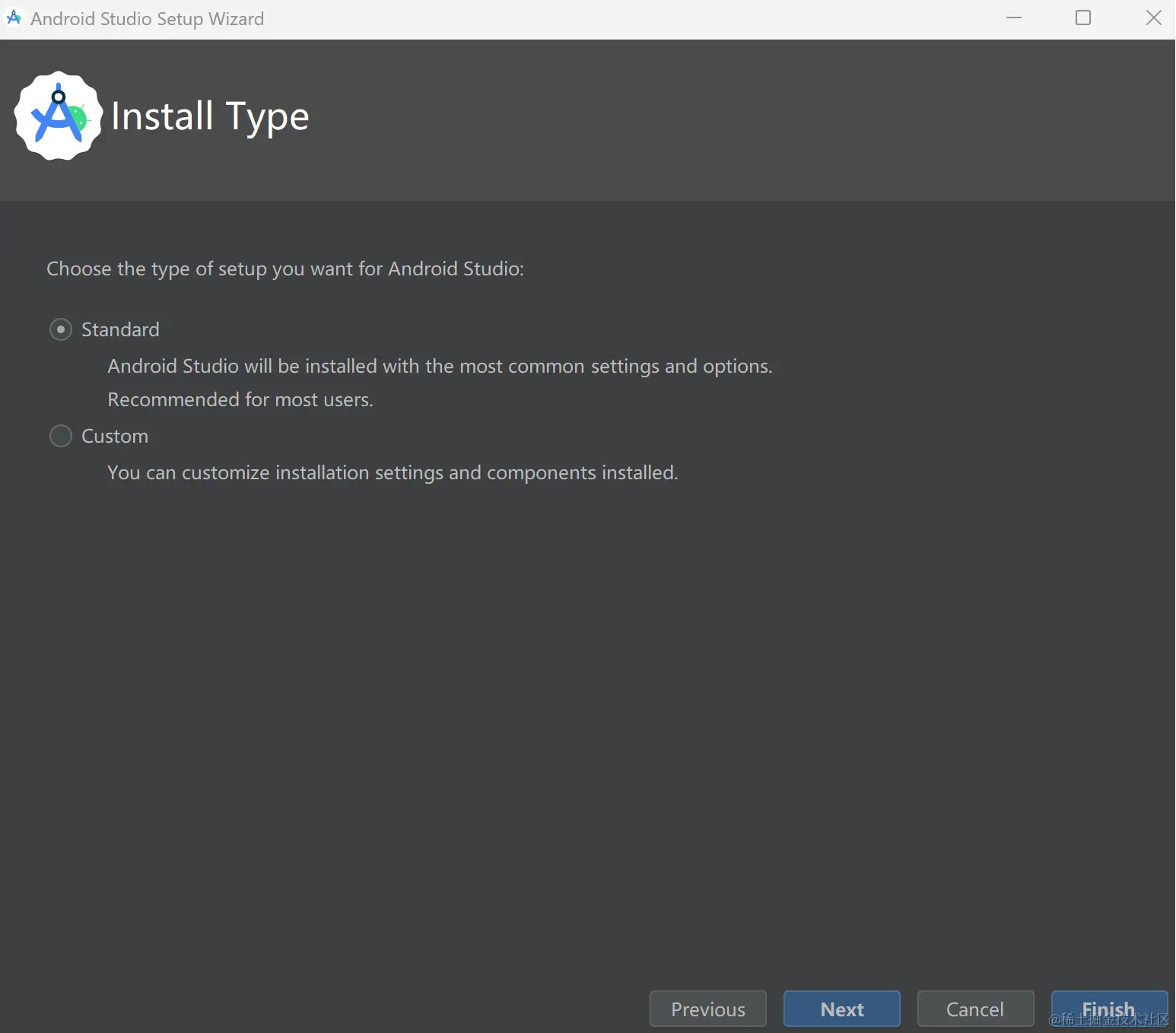The width and height of the screenshot is (1176, 1033).
Task: Close the Android Studio Setup Wizard
Action: click(1153, 18)
